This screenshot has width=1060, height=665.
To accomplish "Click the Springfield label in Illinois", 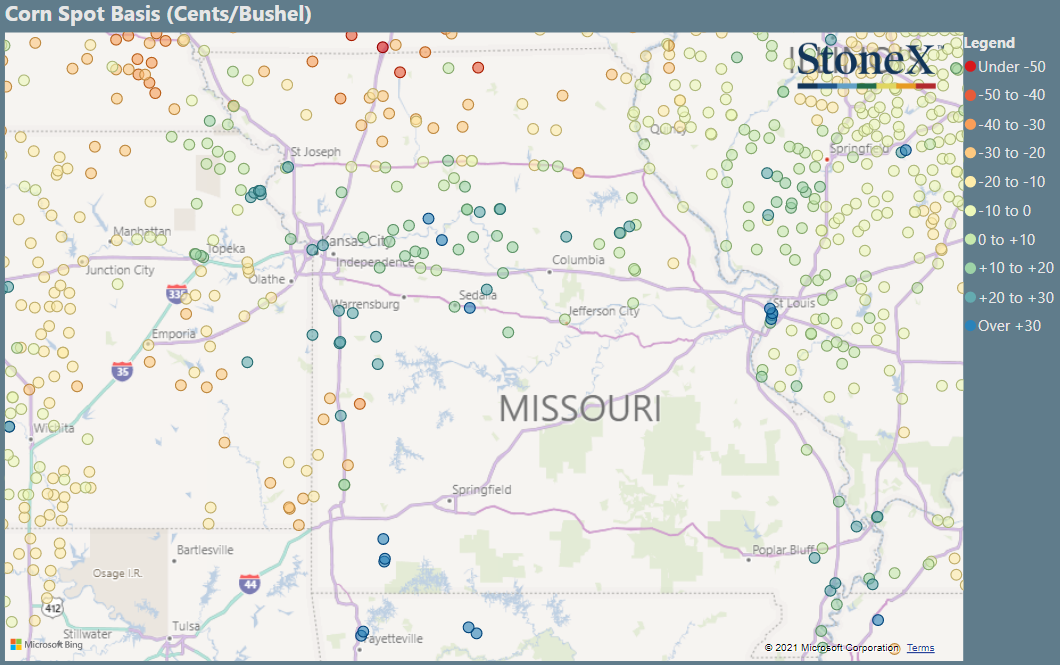I will (859, 149).
